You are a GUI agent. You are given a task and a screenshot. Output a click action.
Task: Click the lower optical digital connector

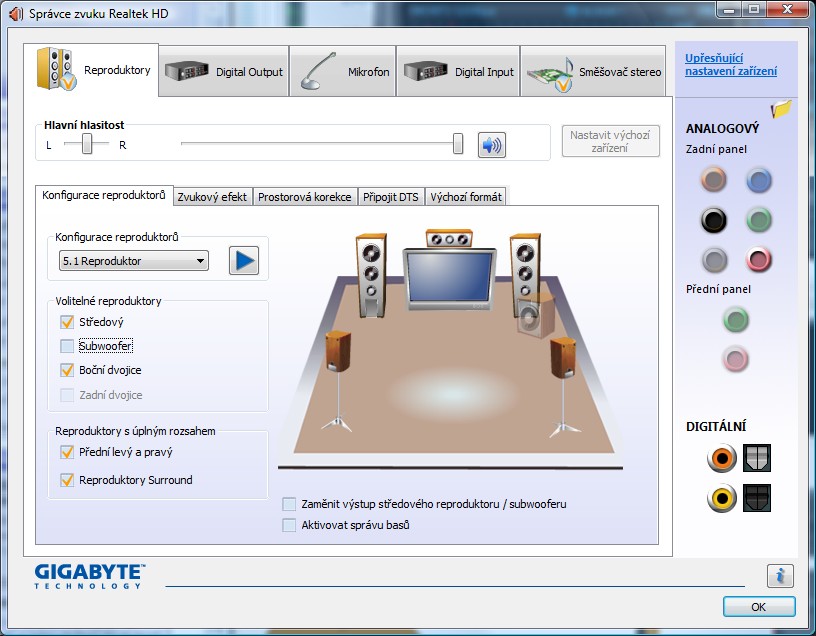[x=757, y=498]
